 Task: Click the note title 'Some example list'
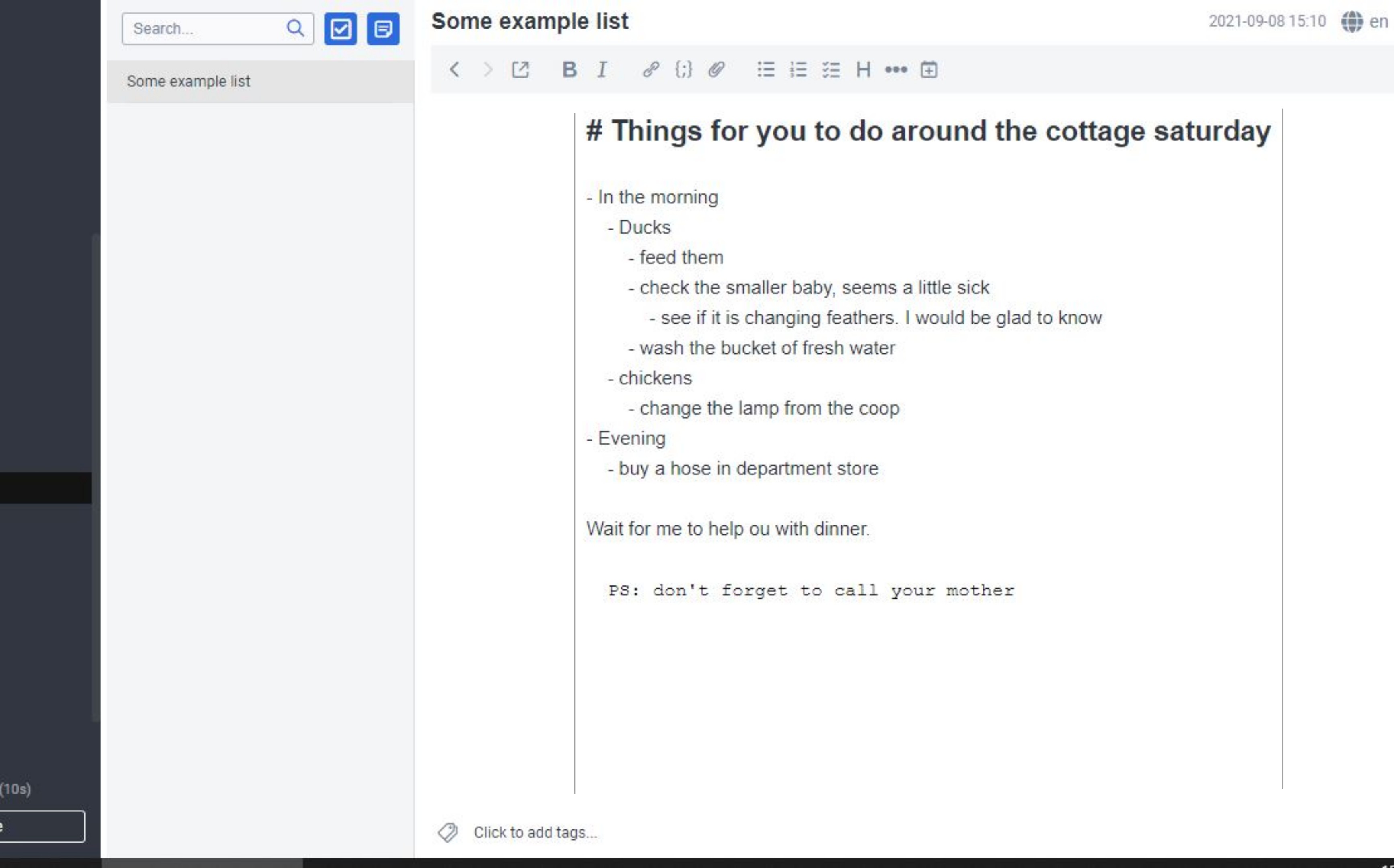pos(529,21)
